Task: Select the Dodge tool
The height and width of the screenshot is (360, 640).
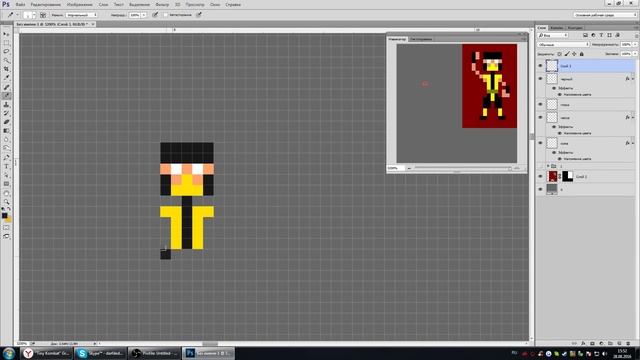Action: [x=6, y=148]
